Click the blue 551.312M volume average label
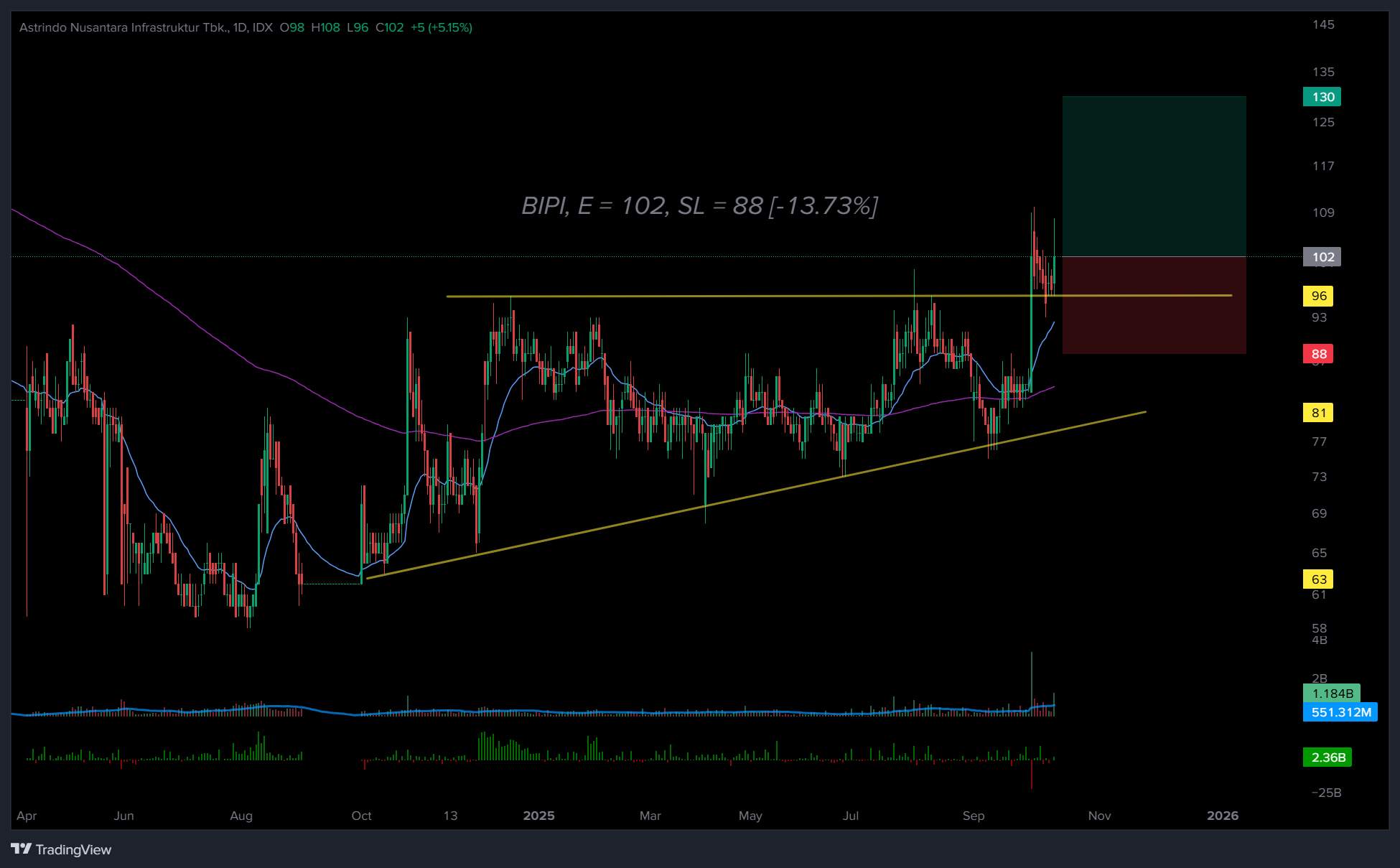Image resolution: width=1400 pixels, height=868 pixels. point(1340,712)
